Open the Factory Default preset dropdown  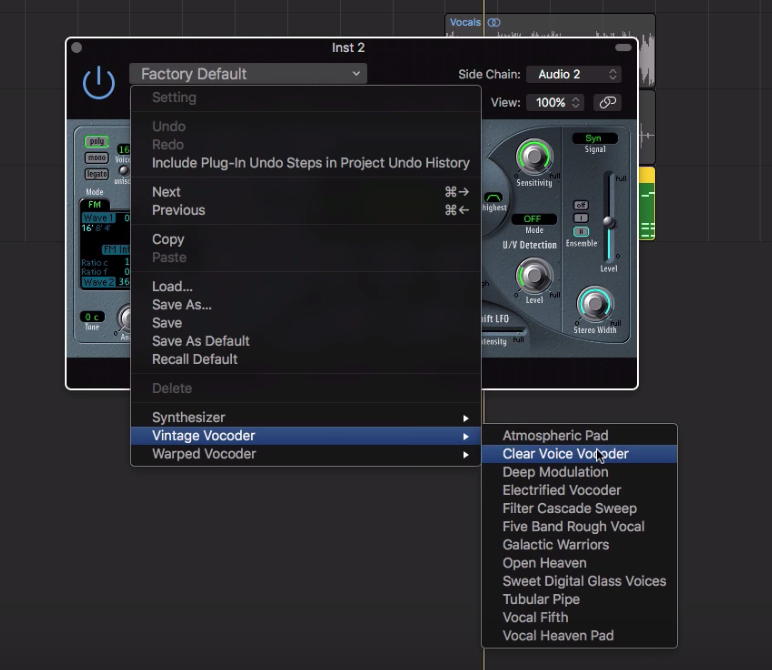pos(248,74)
